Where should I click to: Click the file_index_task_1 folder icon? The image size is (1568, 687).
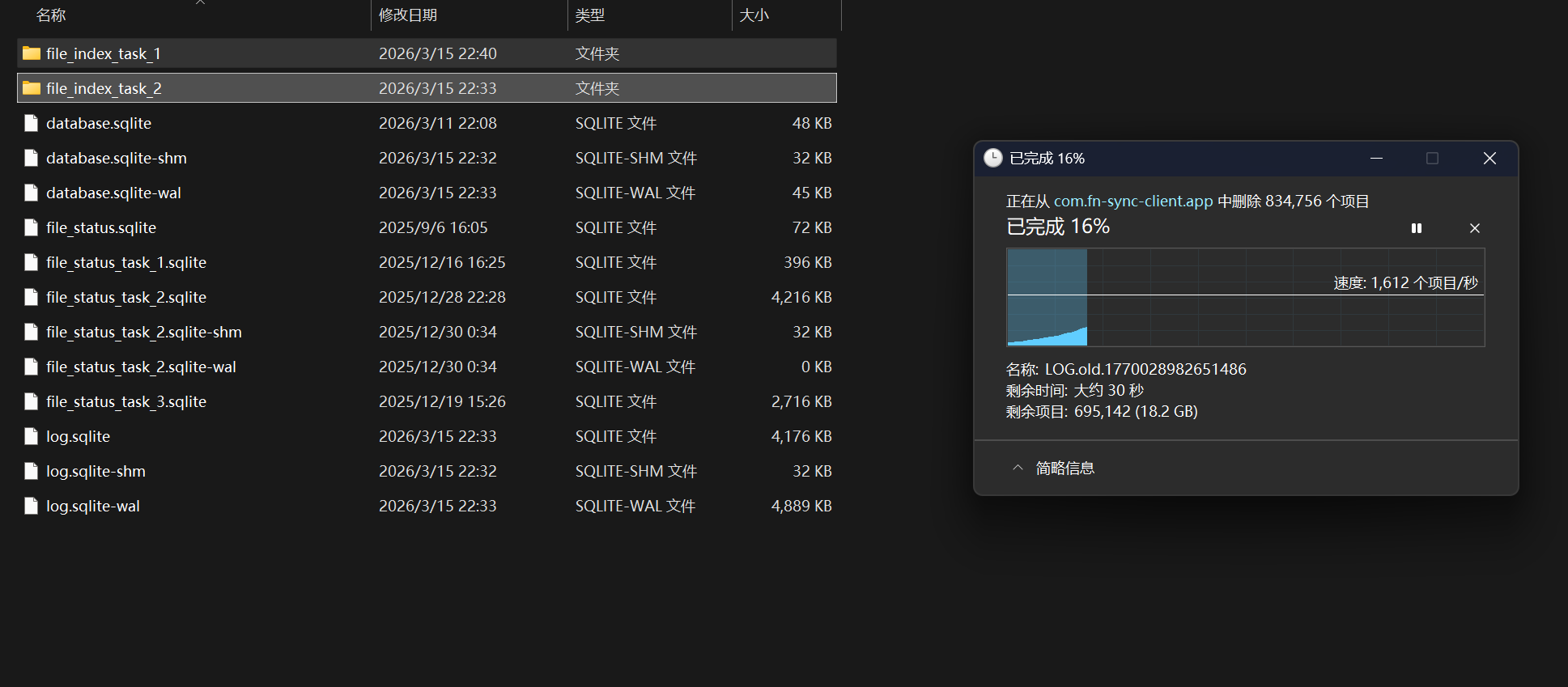coord(32,53)
